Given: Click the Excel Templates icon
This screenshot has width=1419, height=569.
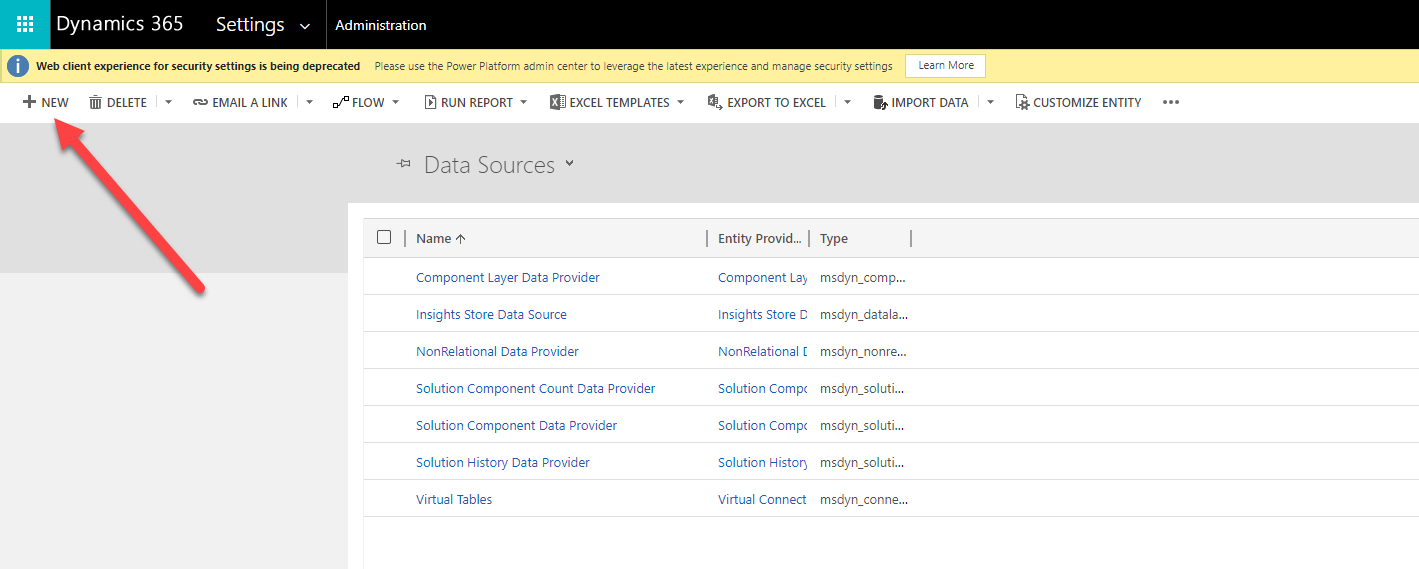Looking at the screenshot, I should [x=558, y=102].
